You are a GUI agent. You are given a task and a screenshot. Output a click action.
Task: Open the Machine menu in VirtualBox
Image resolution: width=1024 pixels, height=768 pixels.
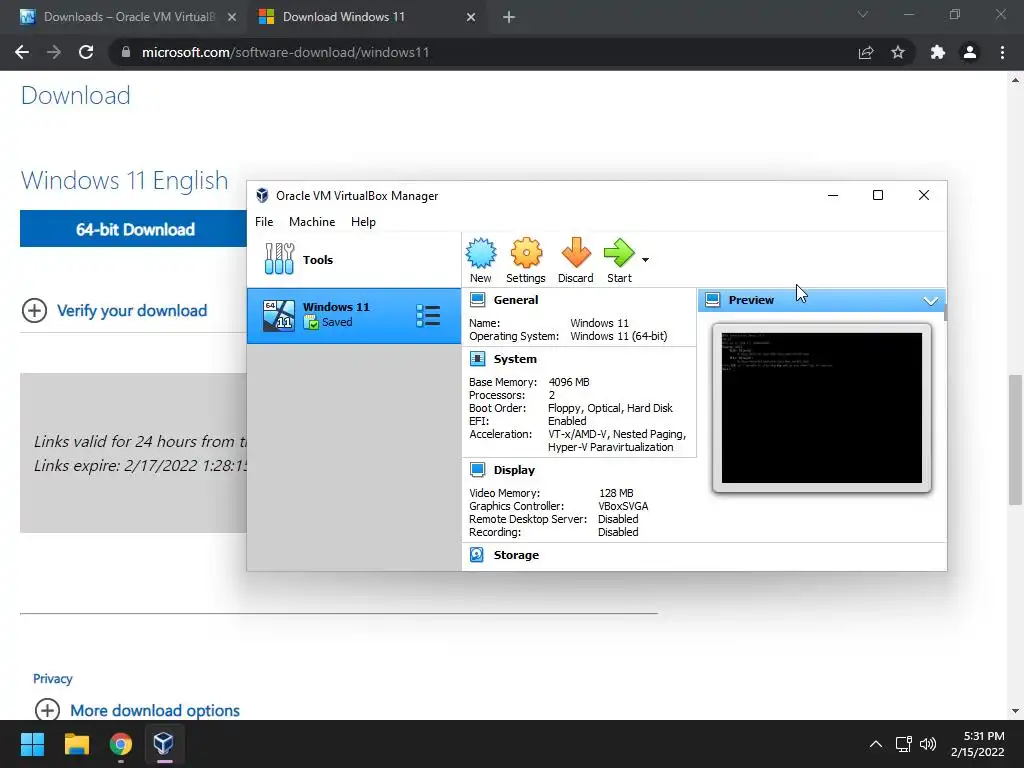tap(312, 221)
